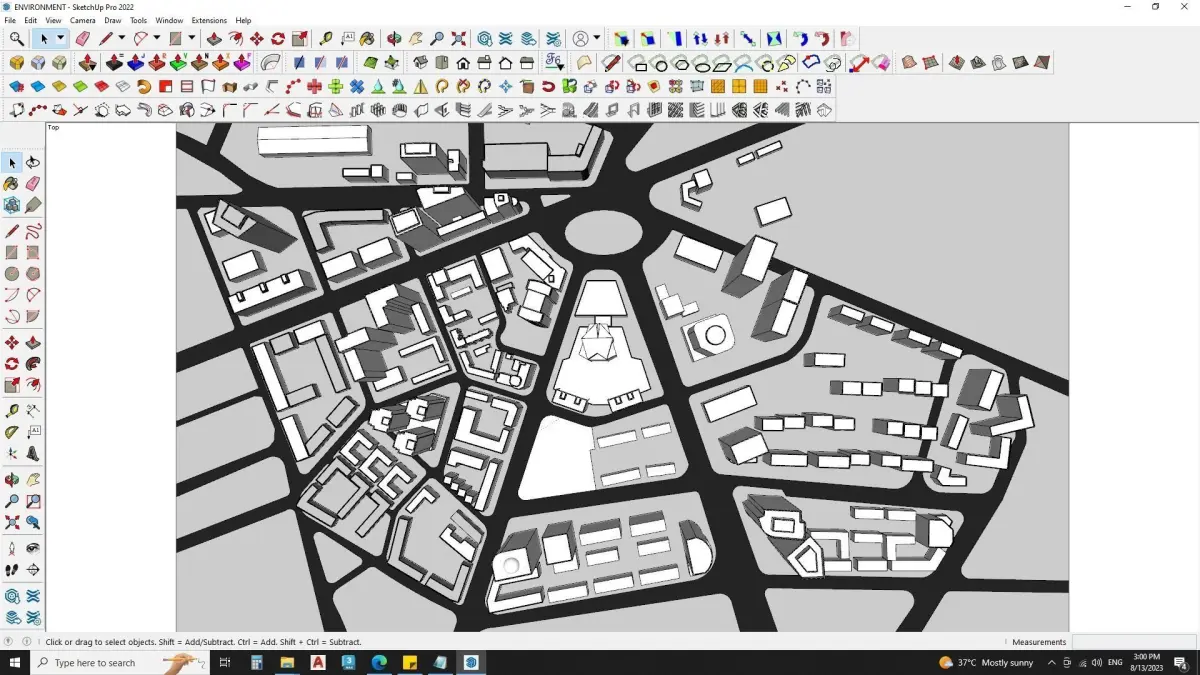Image resolution: width=1200 pixels, height=675 pixels.
Task: Open File Explorer from taskbar
Action: pos(287,662)
